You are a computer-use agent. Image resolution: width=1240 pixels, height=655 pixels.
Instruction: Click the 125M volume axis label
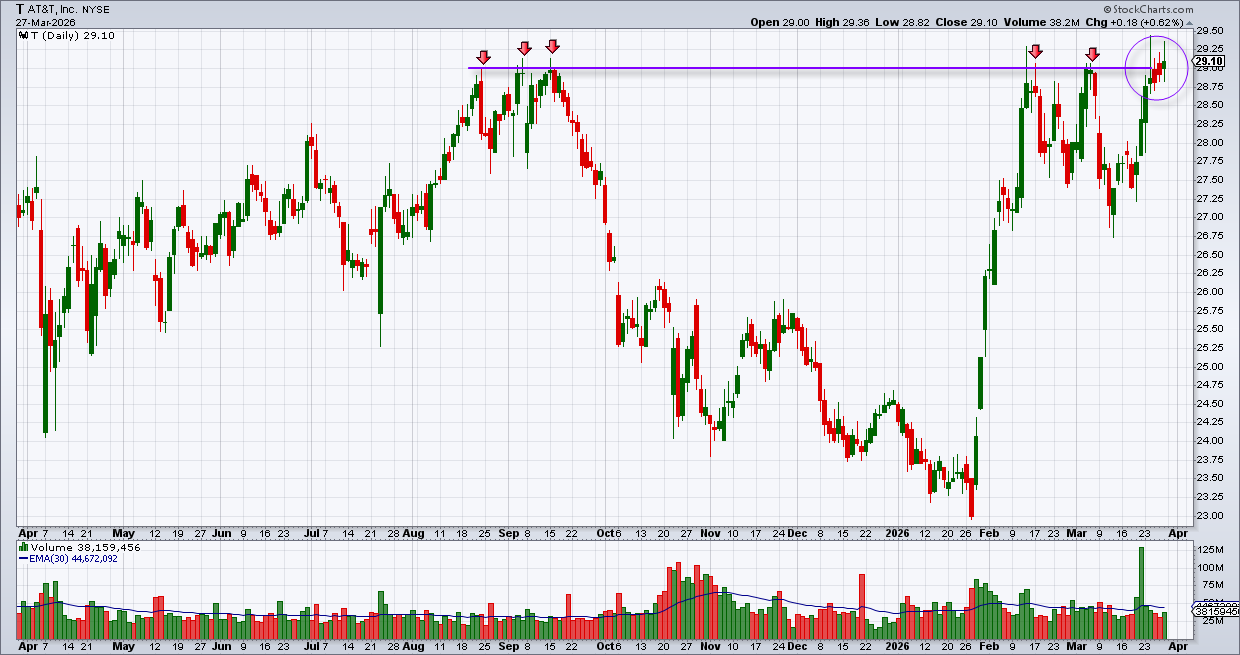(x=1210, y=549)
